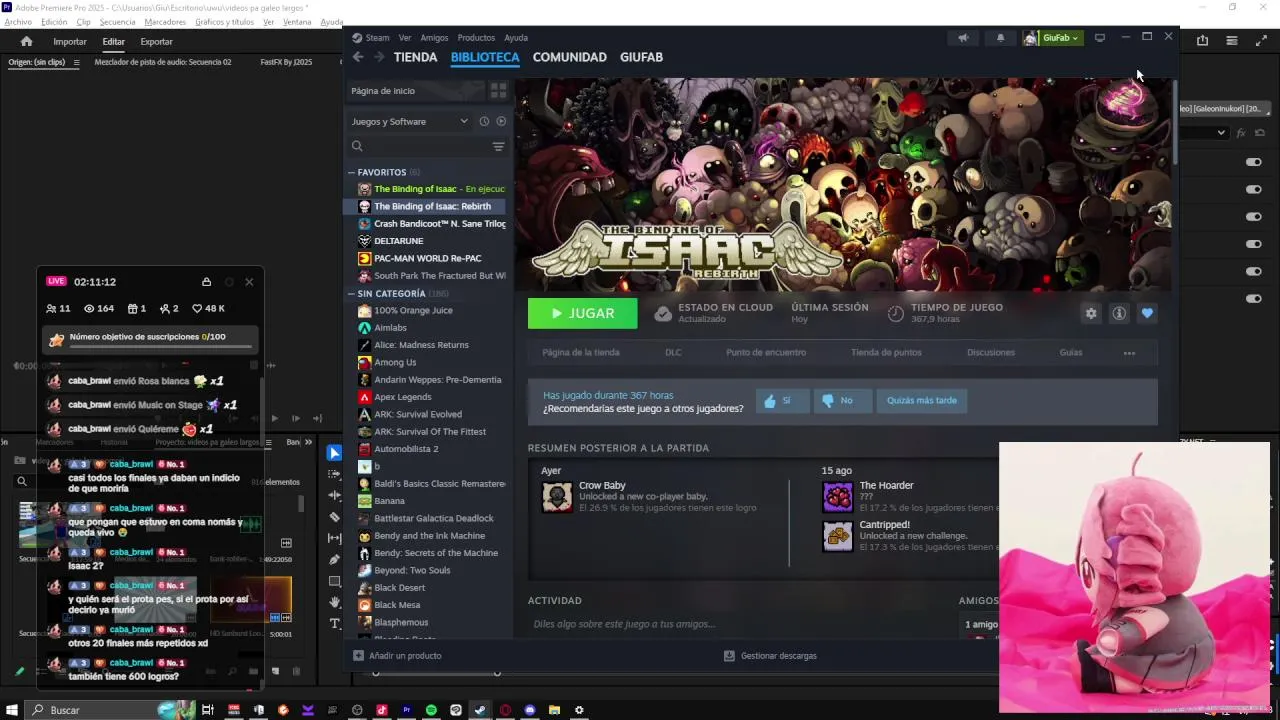Open Página de la tienda link

(x=580, y=352)
